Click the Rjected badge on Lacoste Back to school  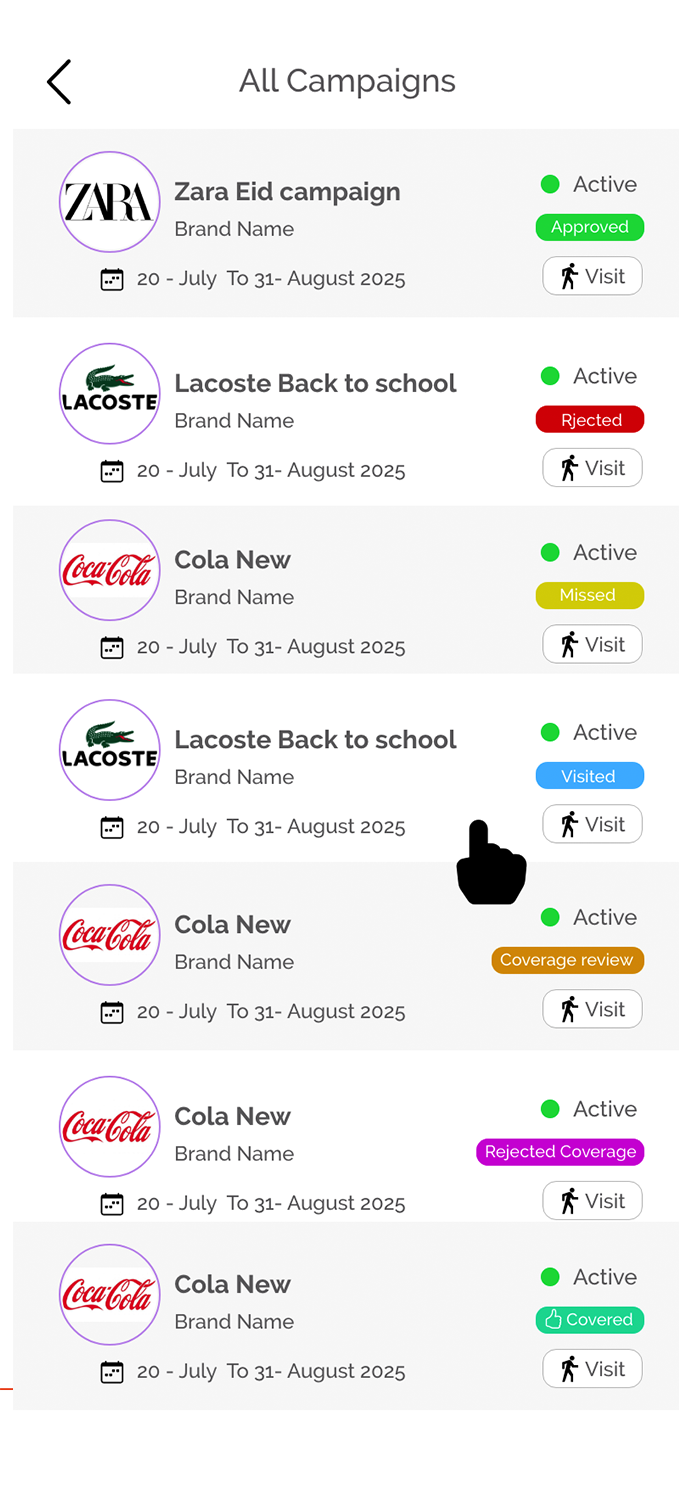[590, 419]
